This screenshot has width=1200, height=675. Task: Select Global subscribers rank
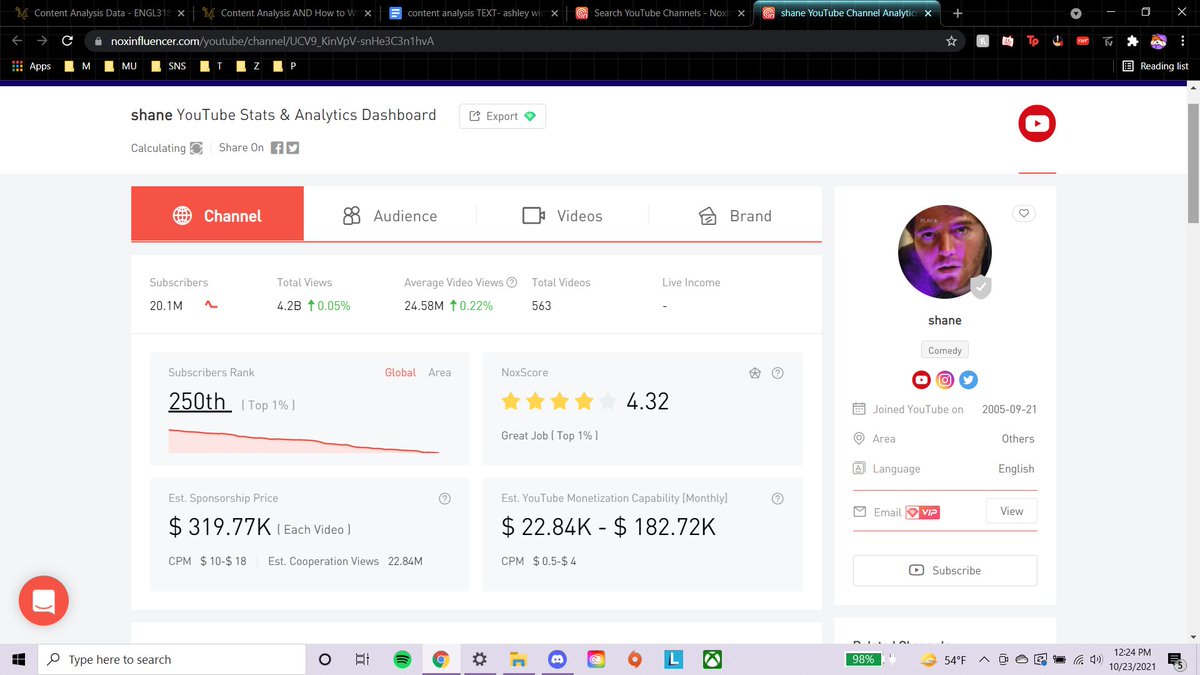pyautogui.click(x=400, y=373)
